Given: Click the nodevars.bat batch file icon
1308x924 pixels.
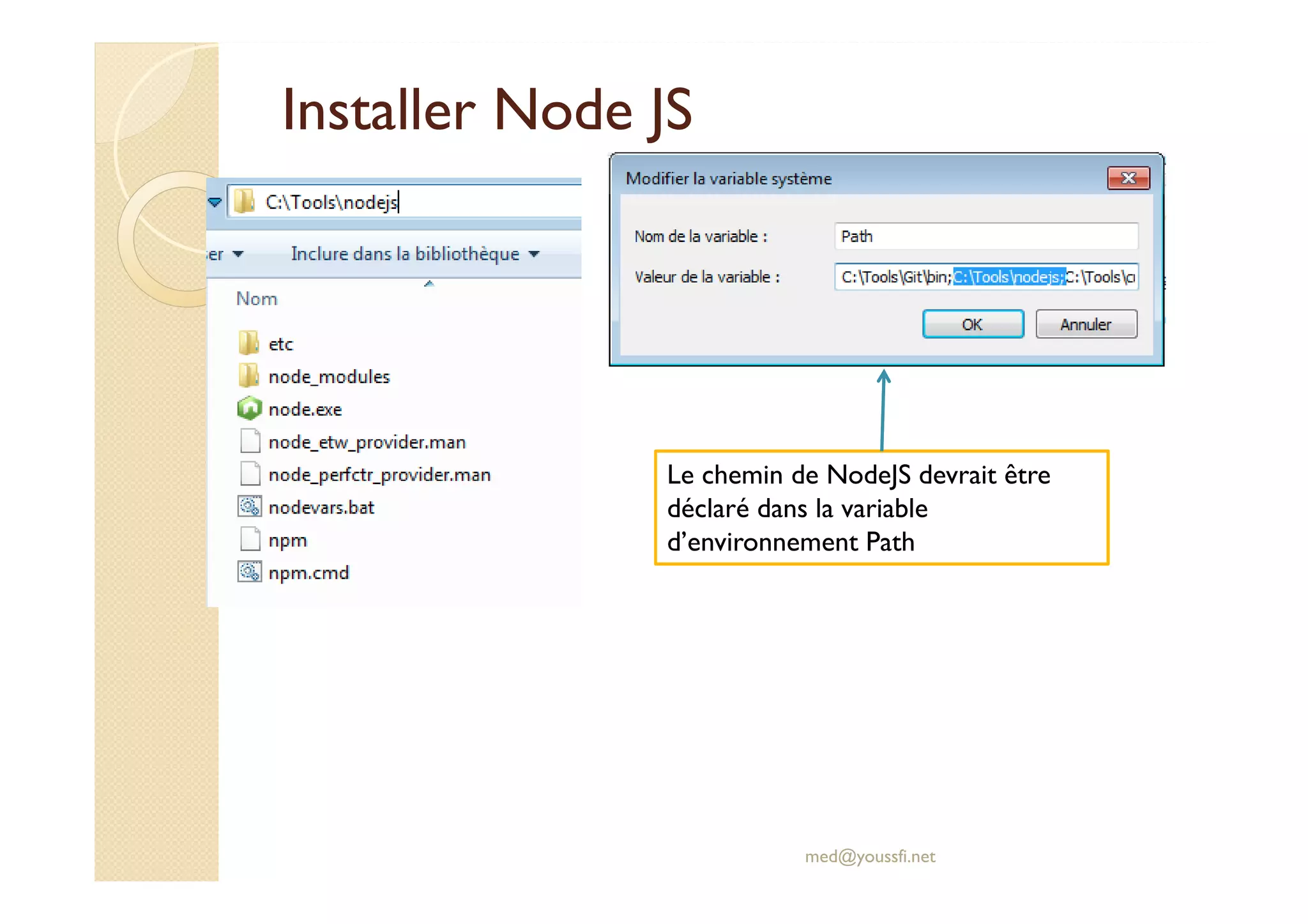Looking at the screenshot, I should tap(249, 507).
